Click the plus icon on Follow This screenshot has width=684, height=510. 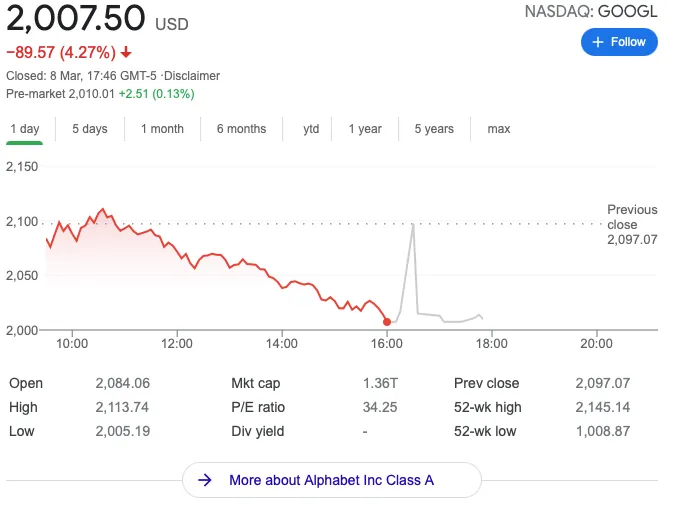tap(598, 42)
